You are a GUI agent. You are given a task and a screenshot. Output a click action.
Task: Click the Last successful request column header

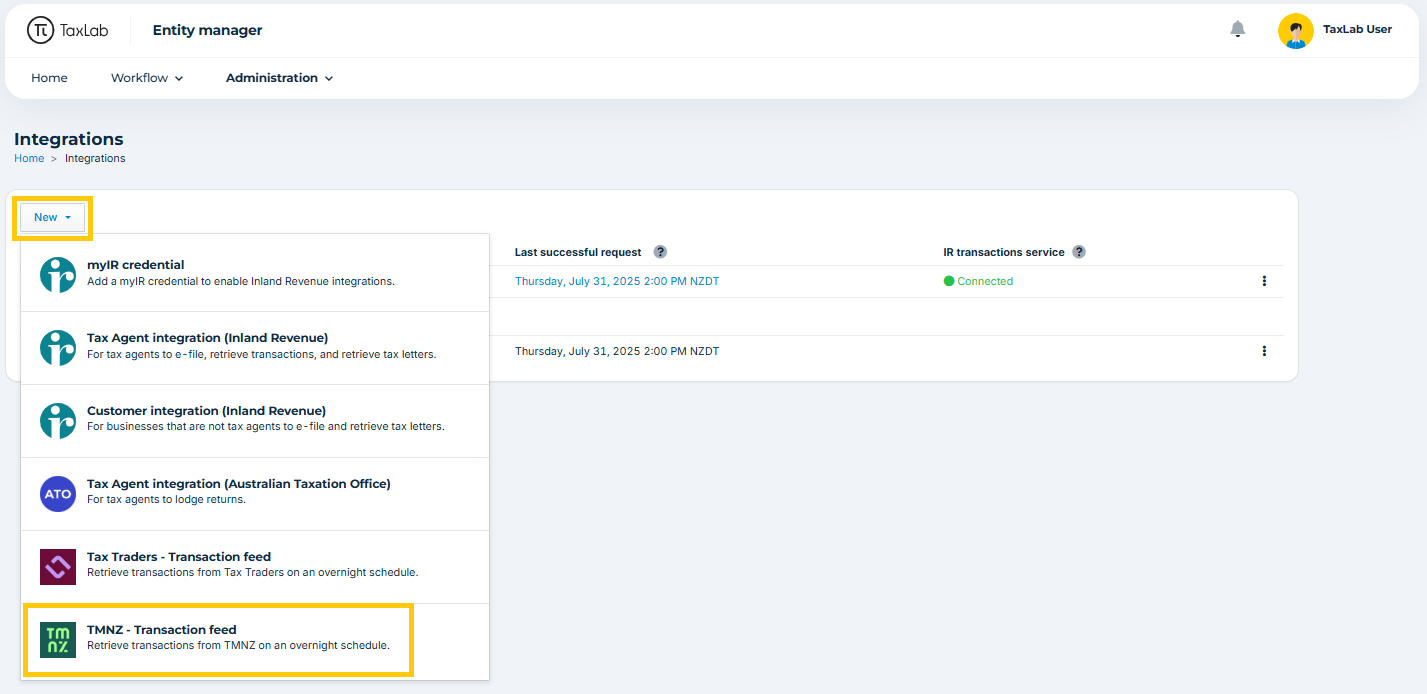click(x=578, y=252)
